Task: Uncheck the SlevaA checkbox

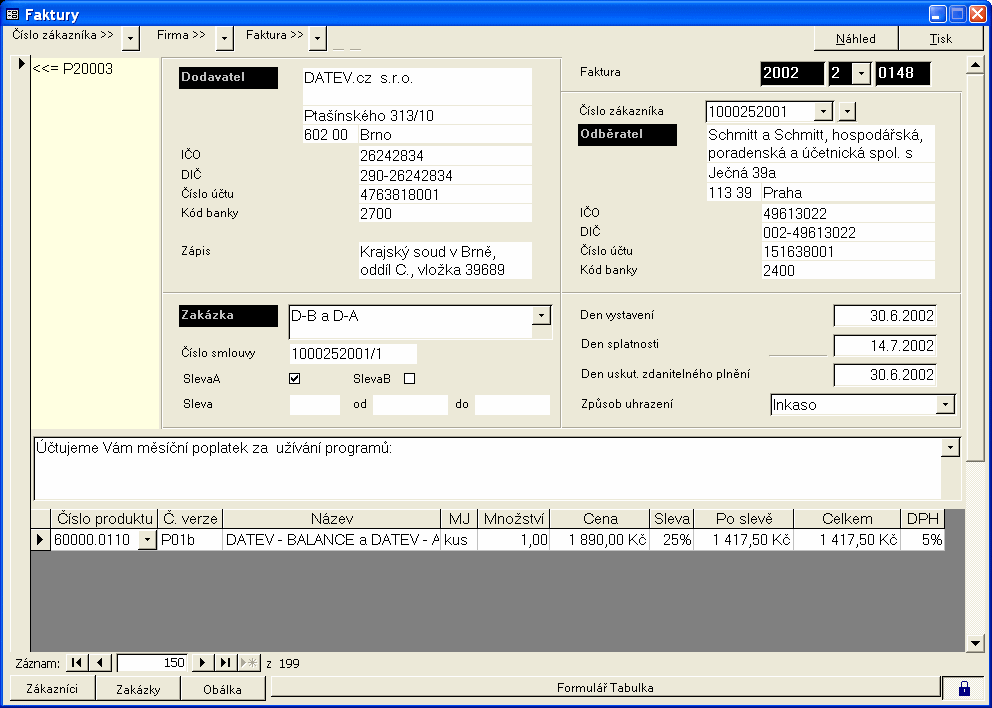Action: point(295,379)
